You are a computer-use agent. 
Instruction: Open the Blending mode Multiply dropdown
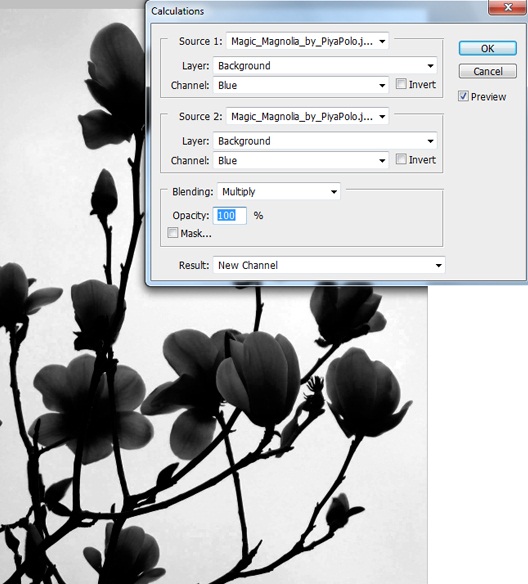click(x=279, y=192)
